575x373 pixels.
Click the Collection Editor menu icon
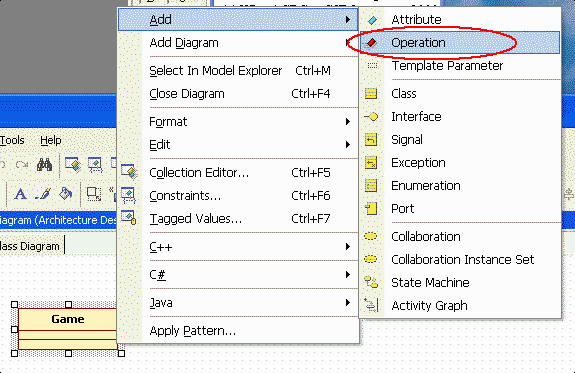(x=129, y=172)
